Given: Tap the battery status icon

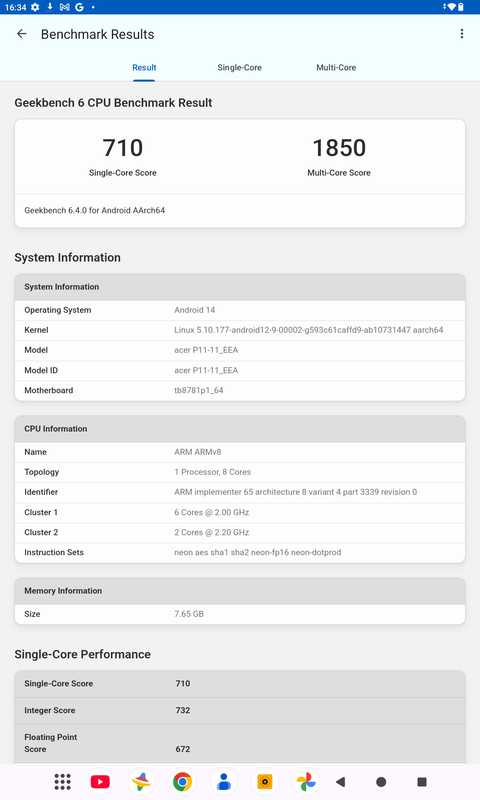Looking at the screenshot, I should pos(461,7).
